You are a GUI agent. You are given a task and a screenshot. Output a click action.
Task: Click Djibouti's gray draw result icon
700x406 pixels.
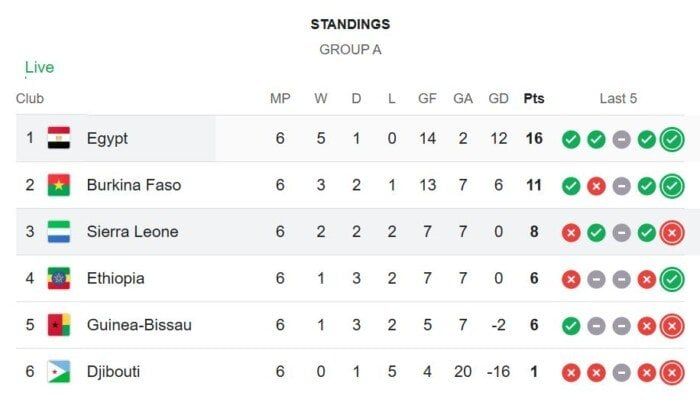tap(621, 373)
